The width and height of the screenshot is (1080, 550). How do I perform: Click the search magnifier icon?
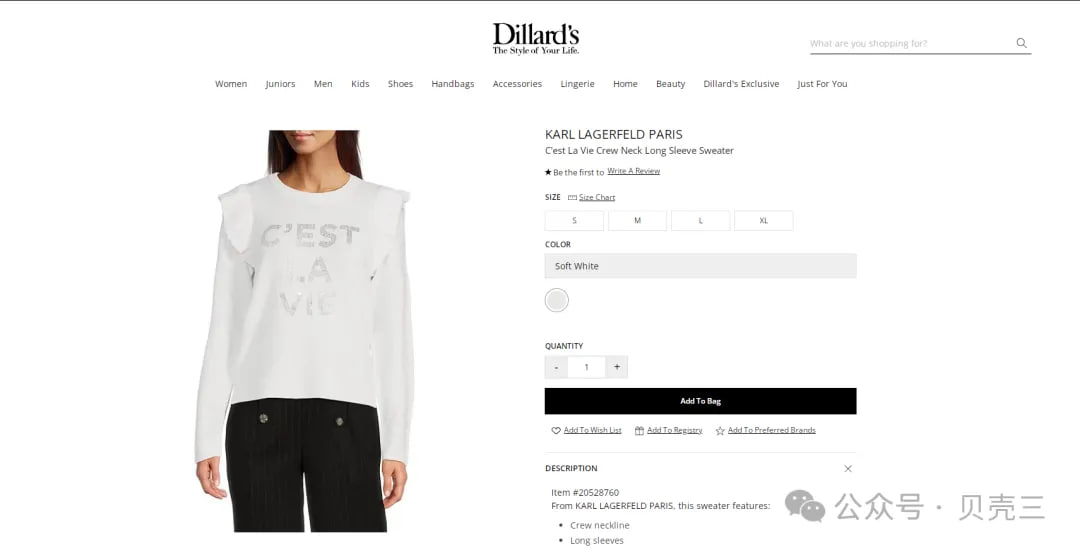(x=1021, y=43)
